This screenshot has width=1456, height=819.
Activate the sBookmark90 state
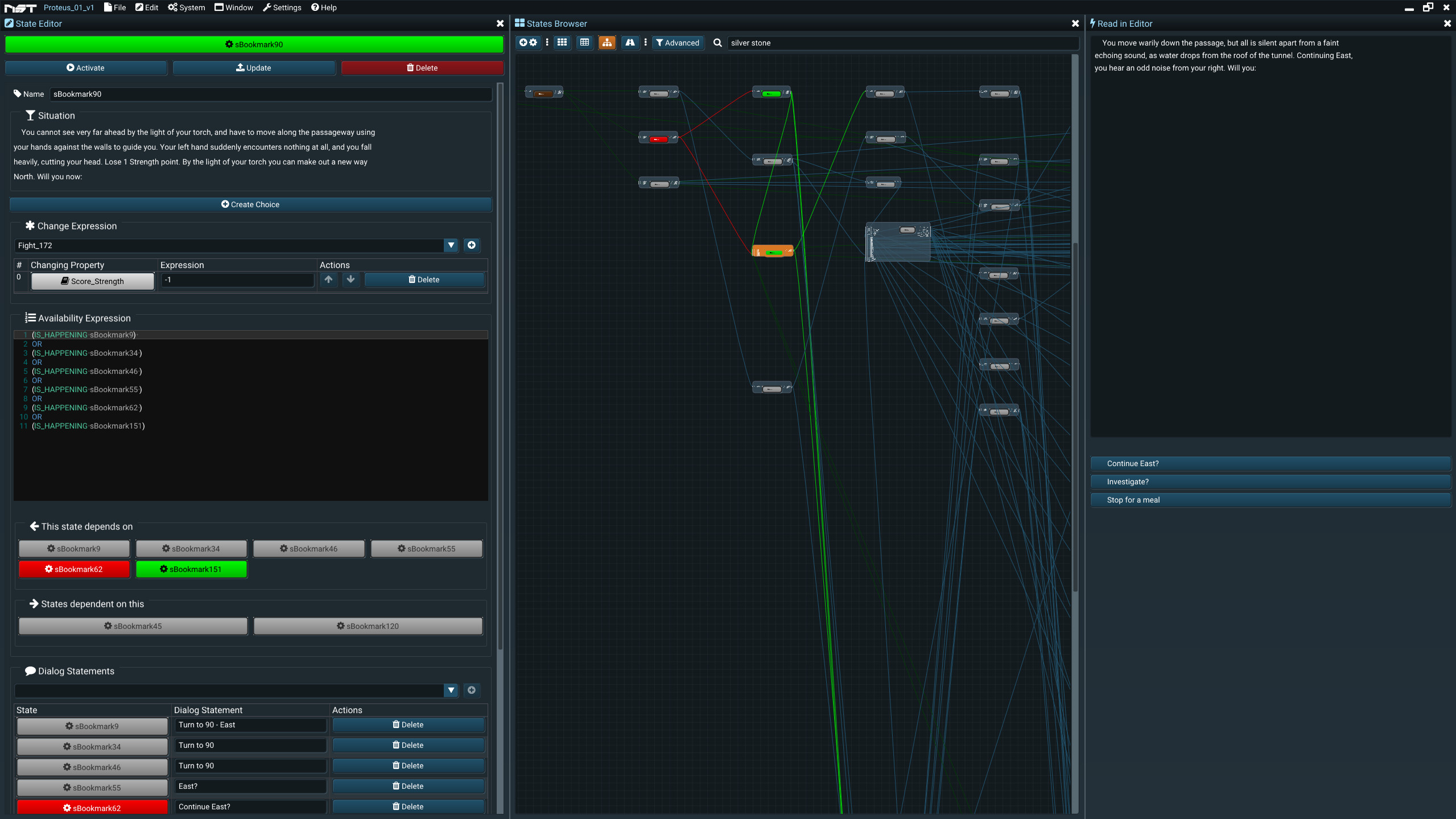click(x=86, y=68)
